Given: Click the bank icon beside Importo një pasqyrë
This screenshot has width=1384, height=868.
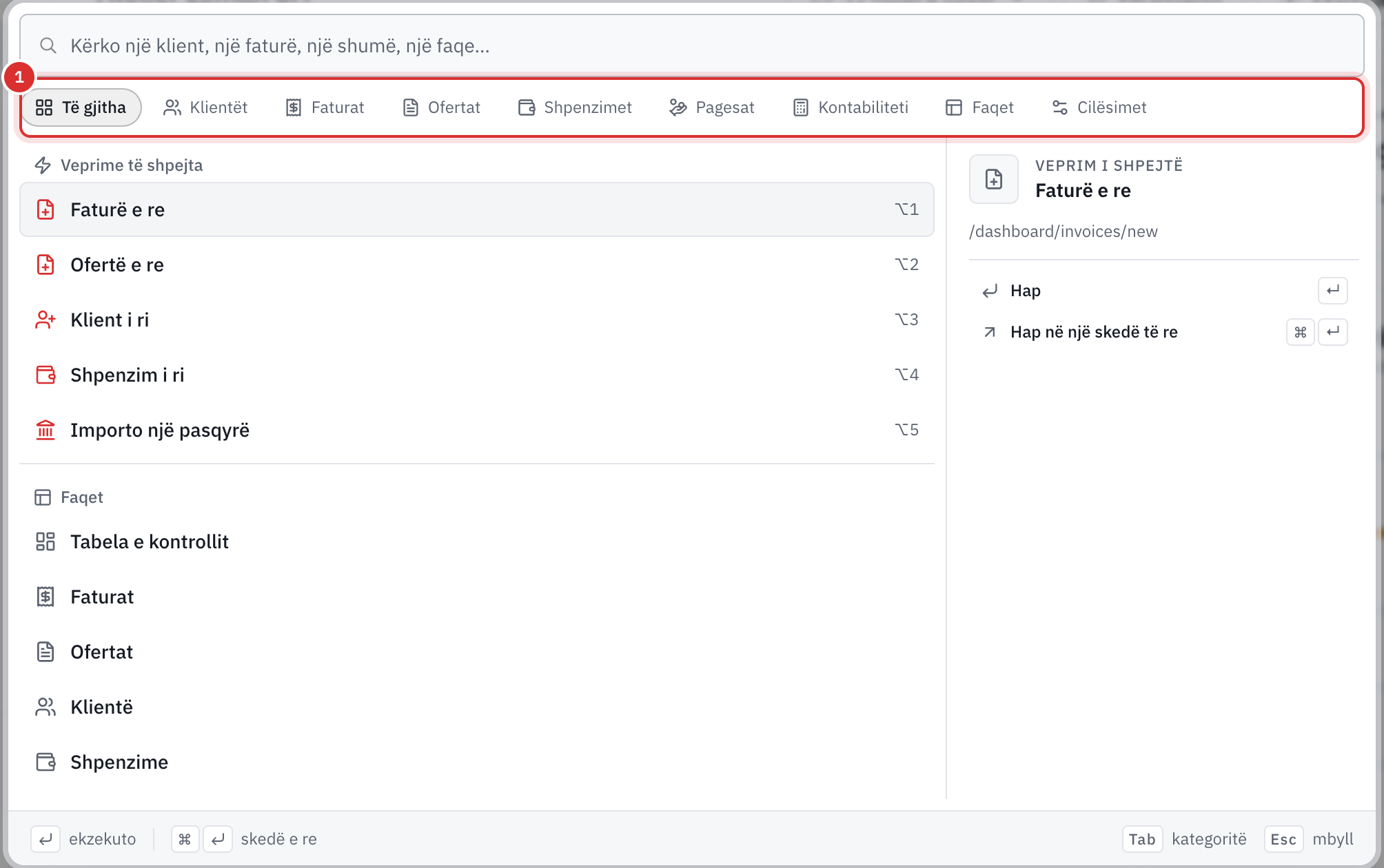Looking at the screenshot, I should coord(45,430).
